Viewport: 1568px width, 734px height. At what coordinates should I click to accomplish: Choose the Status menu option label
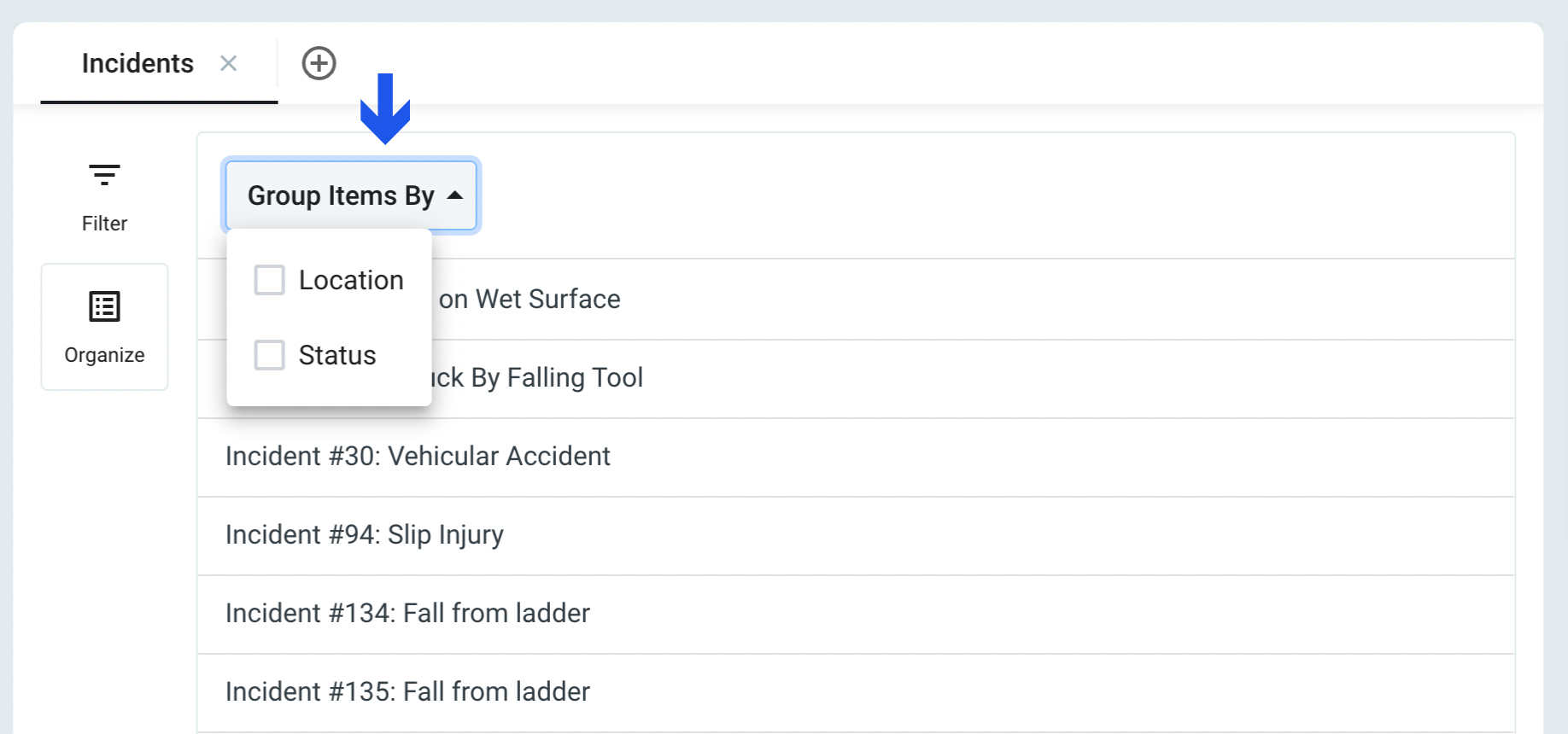pyautogui.click(x=337, y=355)
